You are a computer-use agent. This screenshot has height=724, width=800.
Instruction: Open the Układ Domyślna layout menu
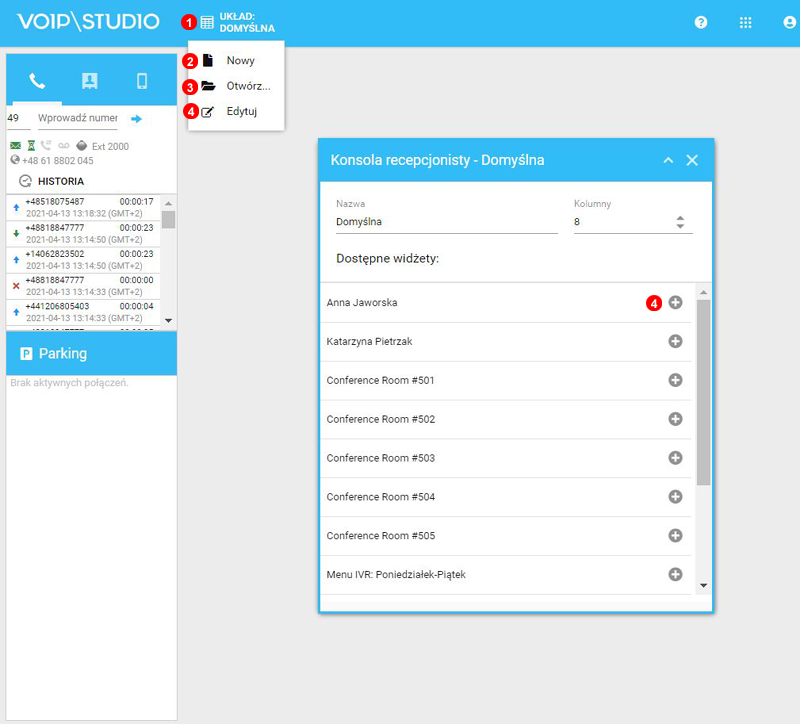click(x=236, y=22)
